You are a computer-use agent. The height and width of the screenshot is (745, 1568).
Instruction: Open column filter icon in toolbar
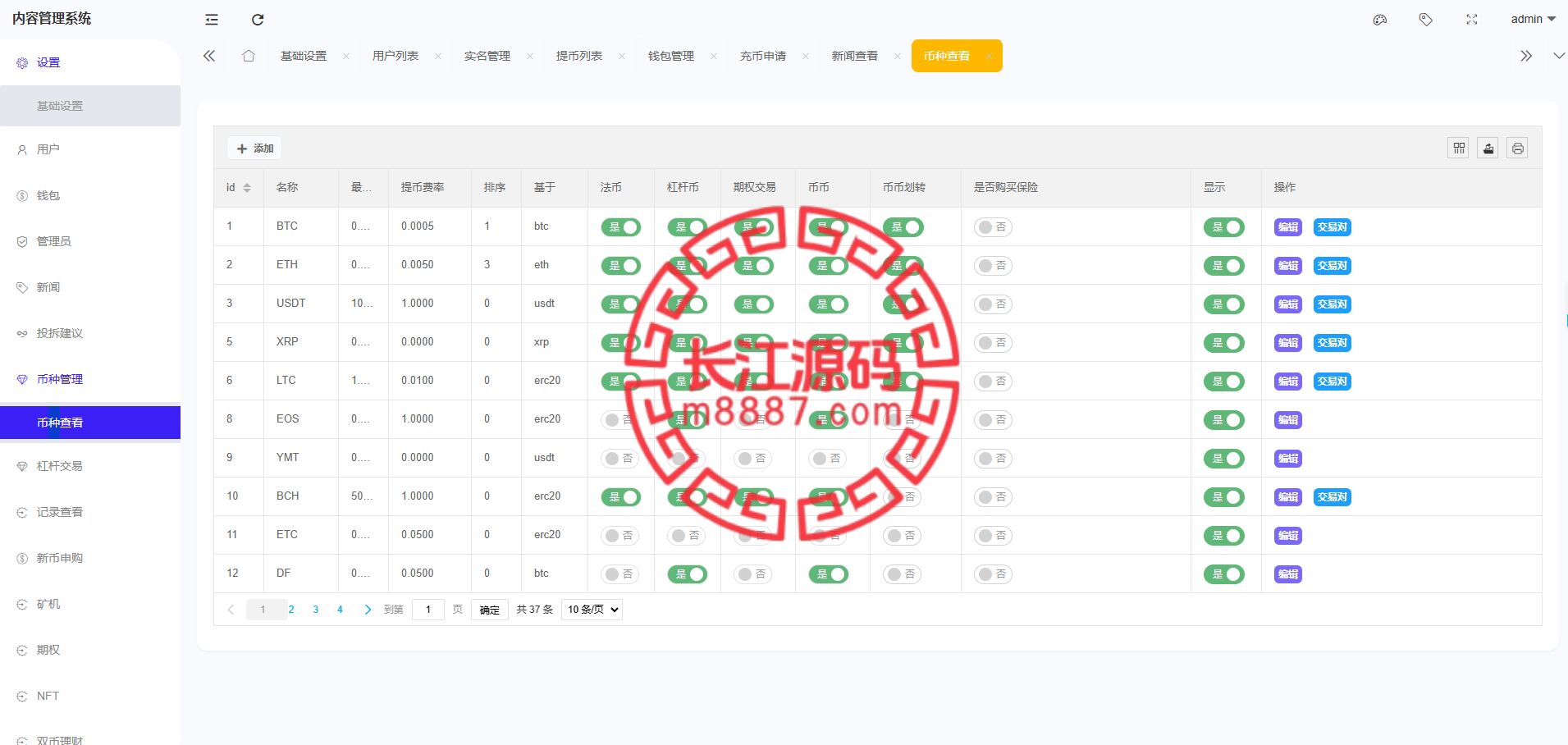click(1459, 149)
